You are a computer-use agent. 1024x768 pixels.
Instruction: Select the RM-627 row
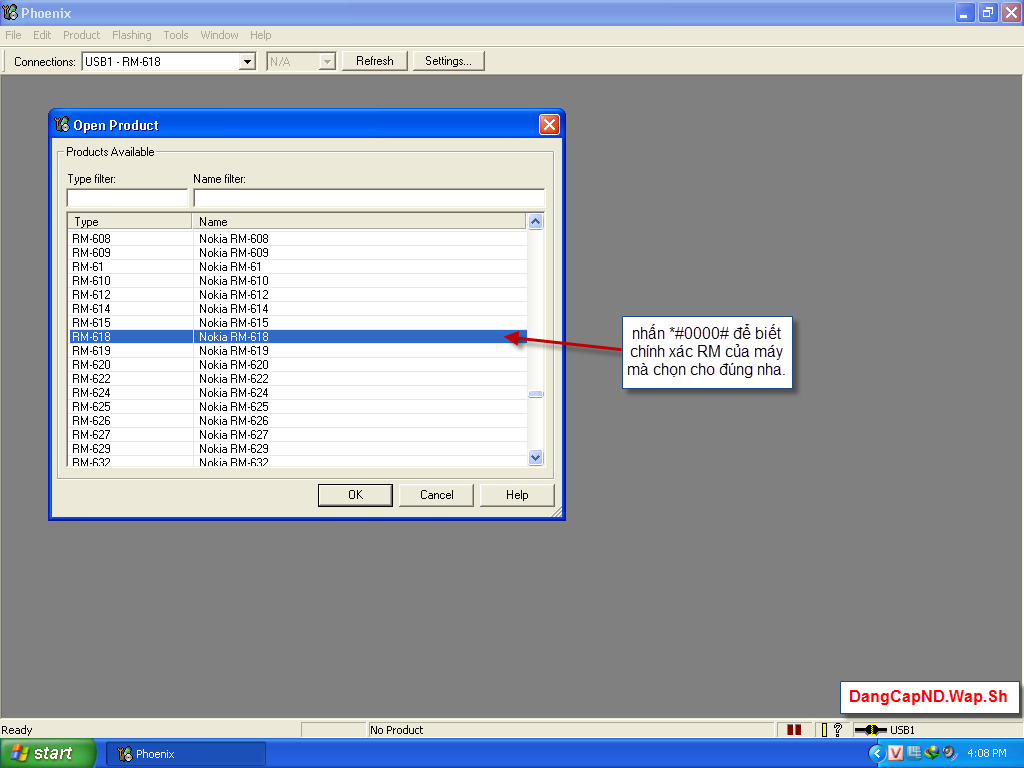pyautogui.click(x=298, y=435)
